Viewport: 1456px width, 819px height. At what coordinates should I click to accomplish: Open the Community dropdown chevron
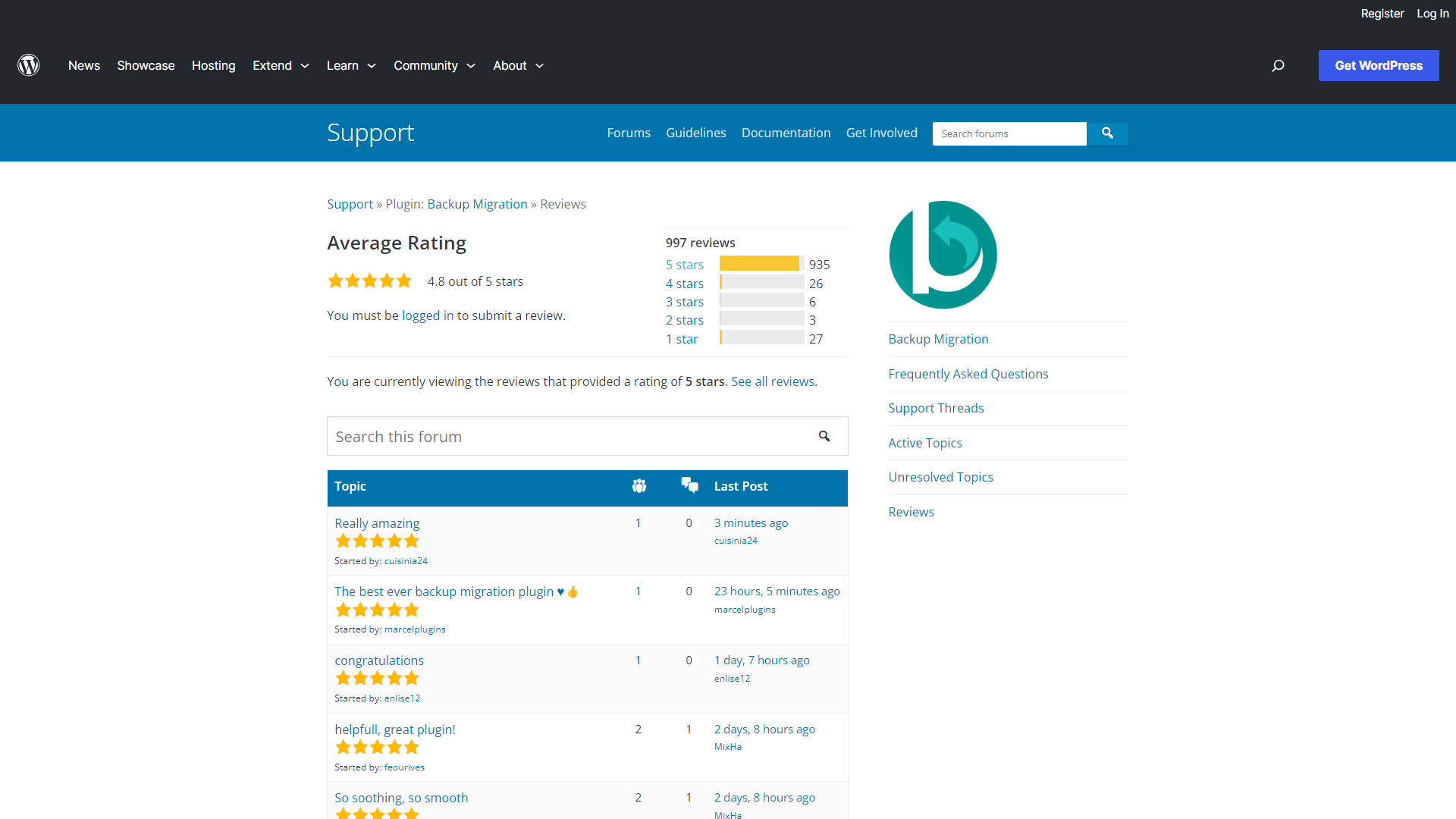471,66
